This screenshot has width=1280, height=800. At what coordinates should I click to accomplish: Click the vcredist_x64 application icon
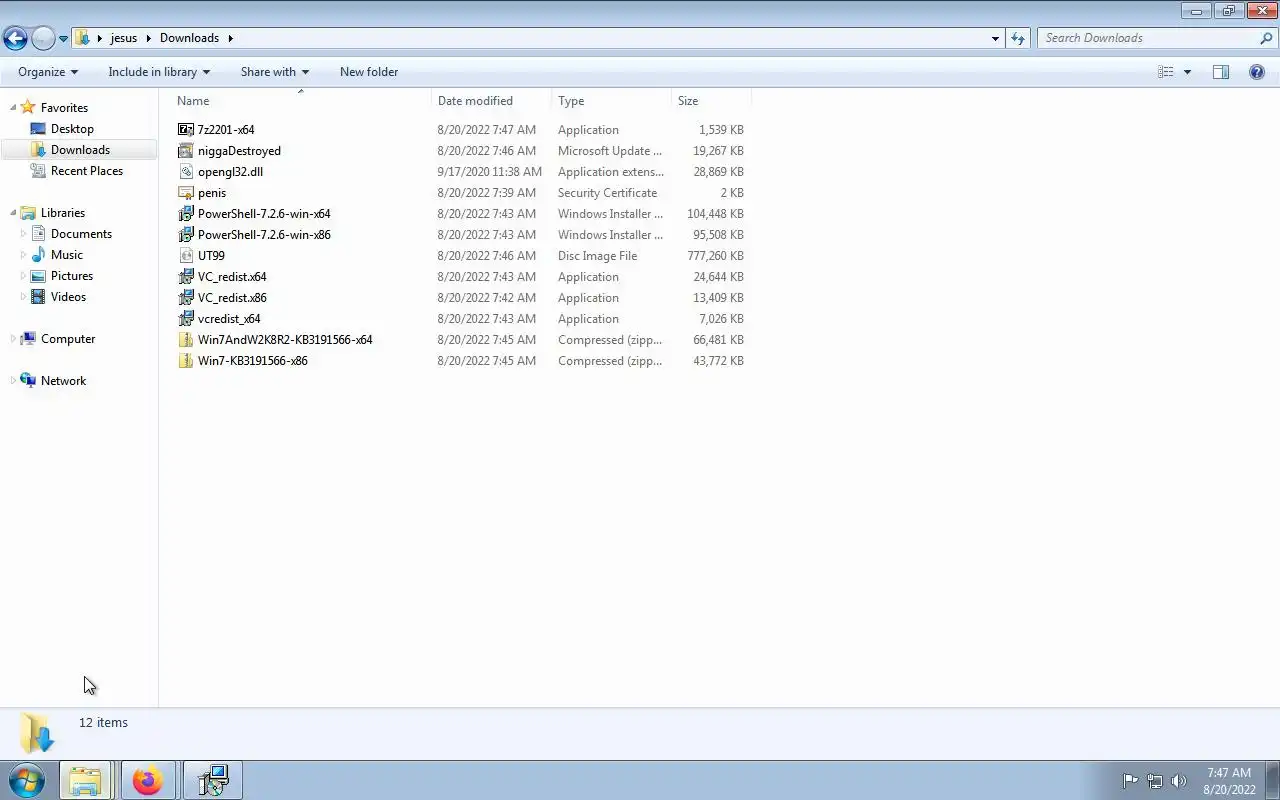185,319
